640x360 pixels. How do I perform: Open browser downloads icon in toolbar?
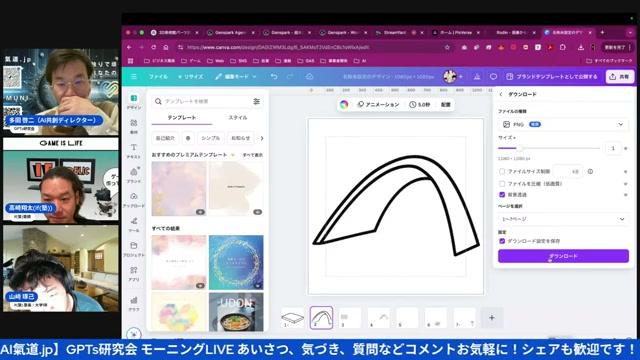point(580,47)
